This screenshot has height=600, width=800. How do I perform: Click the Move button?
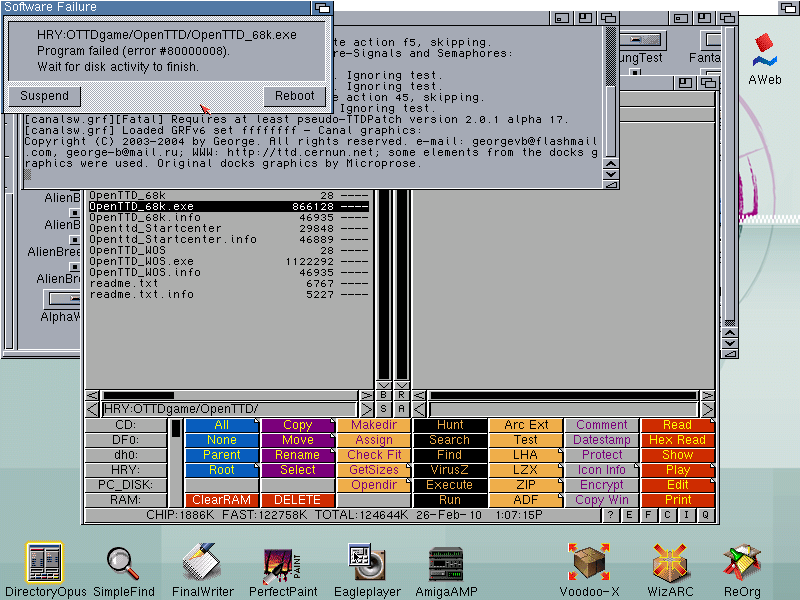(297, 440)
